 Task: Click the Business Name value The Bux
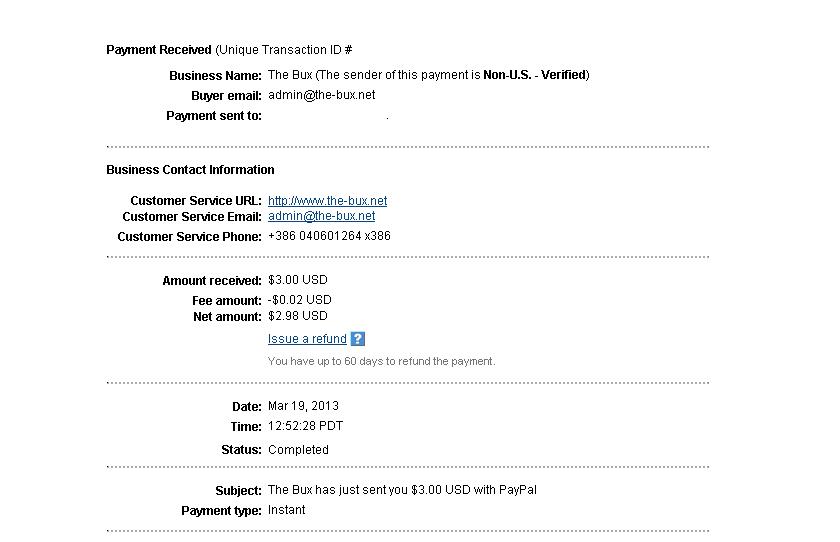[290, 75]
